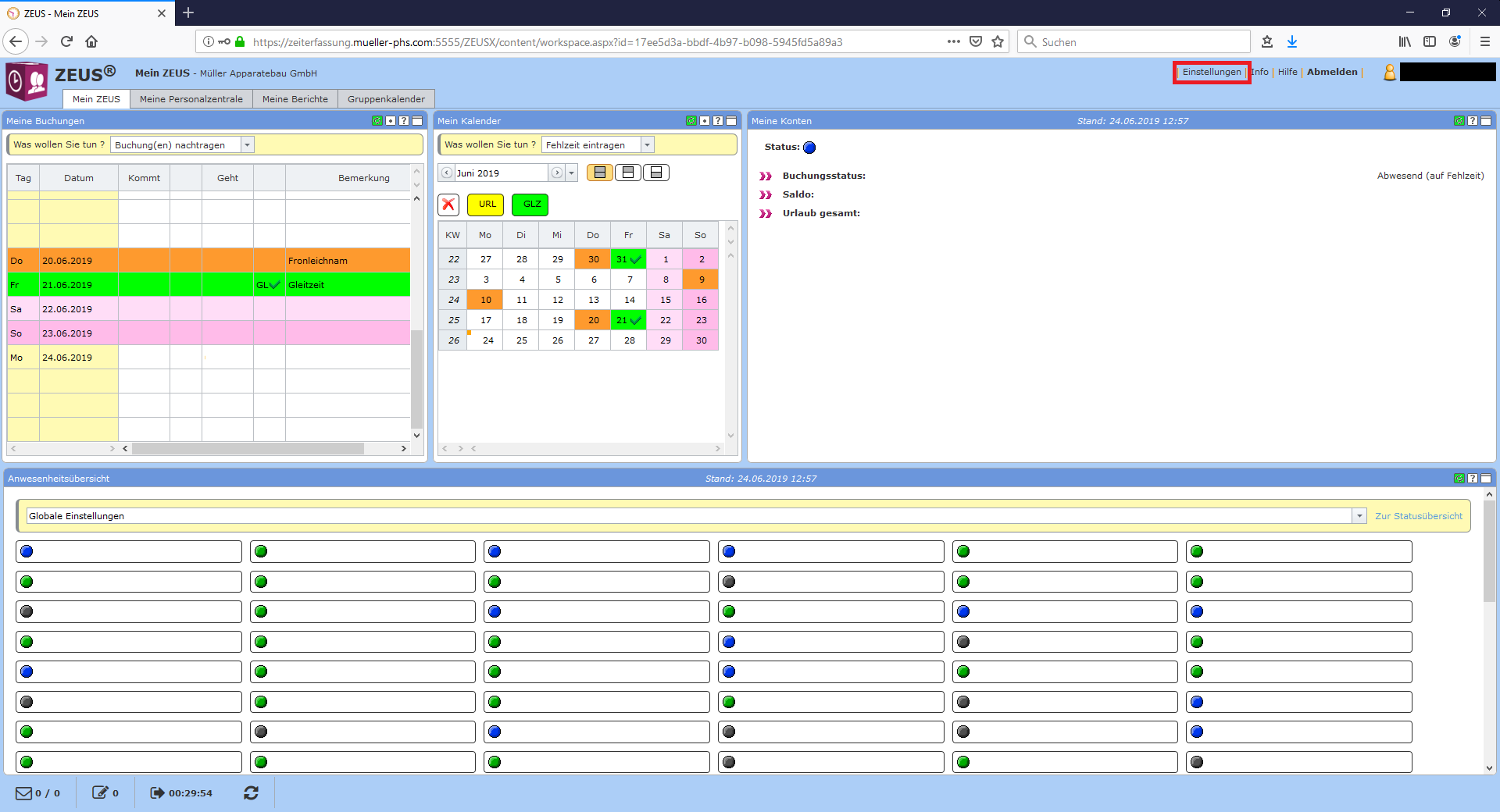
Task: Open the pending edits pencil icon
Action: (x=100, y=793)
